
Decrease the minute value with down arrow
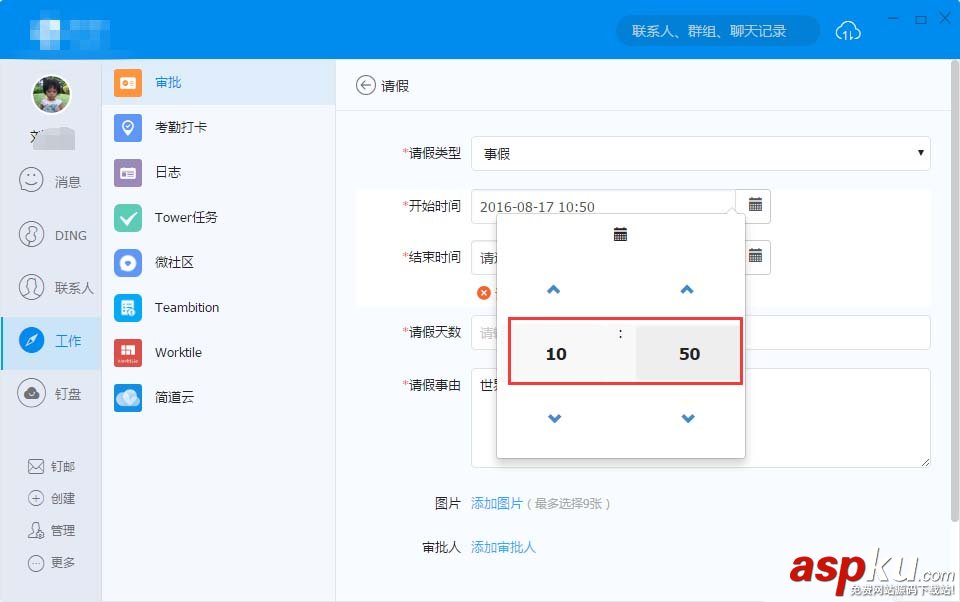pos(687,418)
